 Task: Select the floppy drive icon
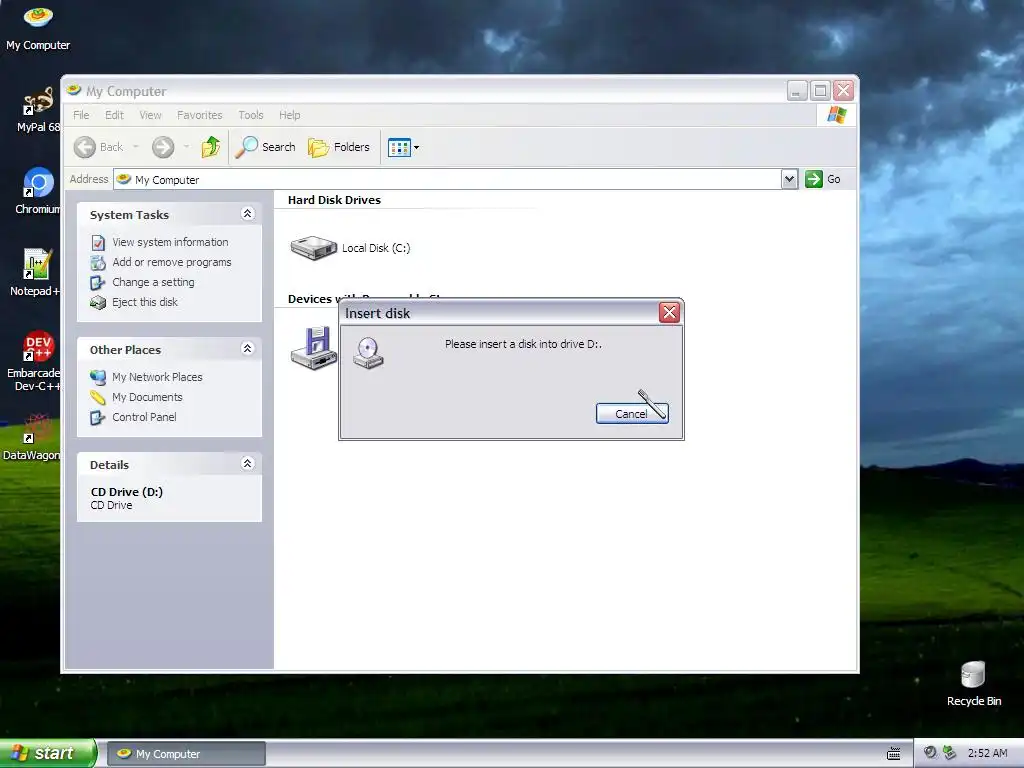click(314, 348)
